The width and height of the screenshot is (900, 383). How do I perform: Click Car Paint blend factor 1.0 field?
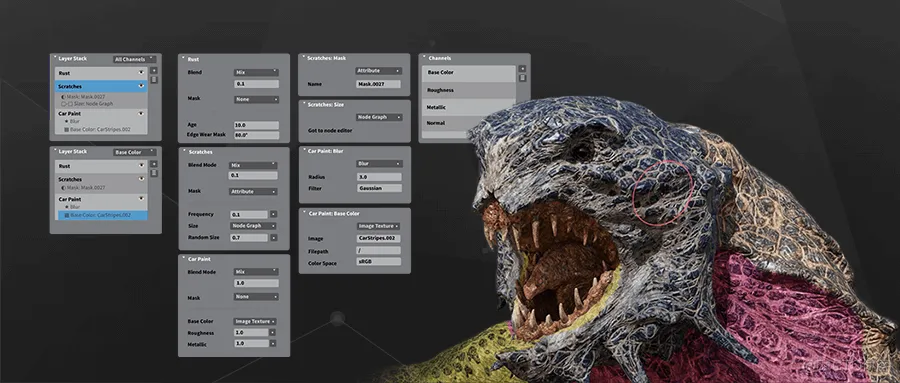pyautogui.click(x=256, y=283)
